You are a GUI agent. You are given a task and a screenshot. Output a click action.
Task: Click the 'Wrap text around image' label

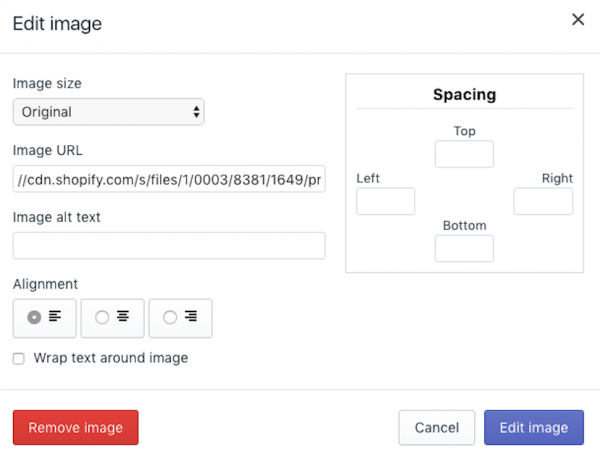point(110,358)
